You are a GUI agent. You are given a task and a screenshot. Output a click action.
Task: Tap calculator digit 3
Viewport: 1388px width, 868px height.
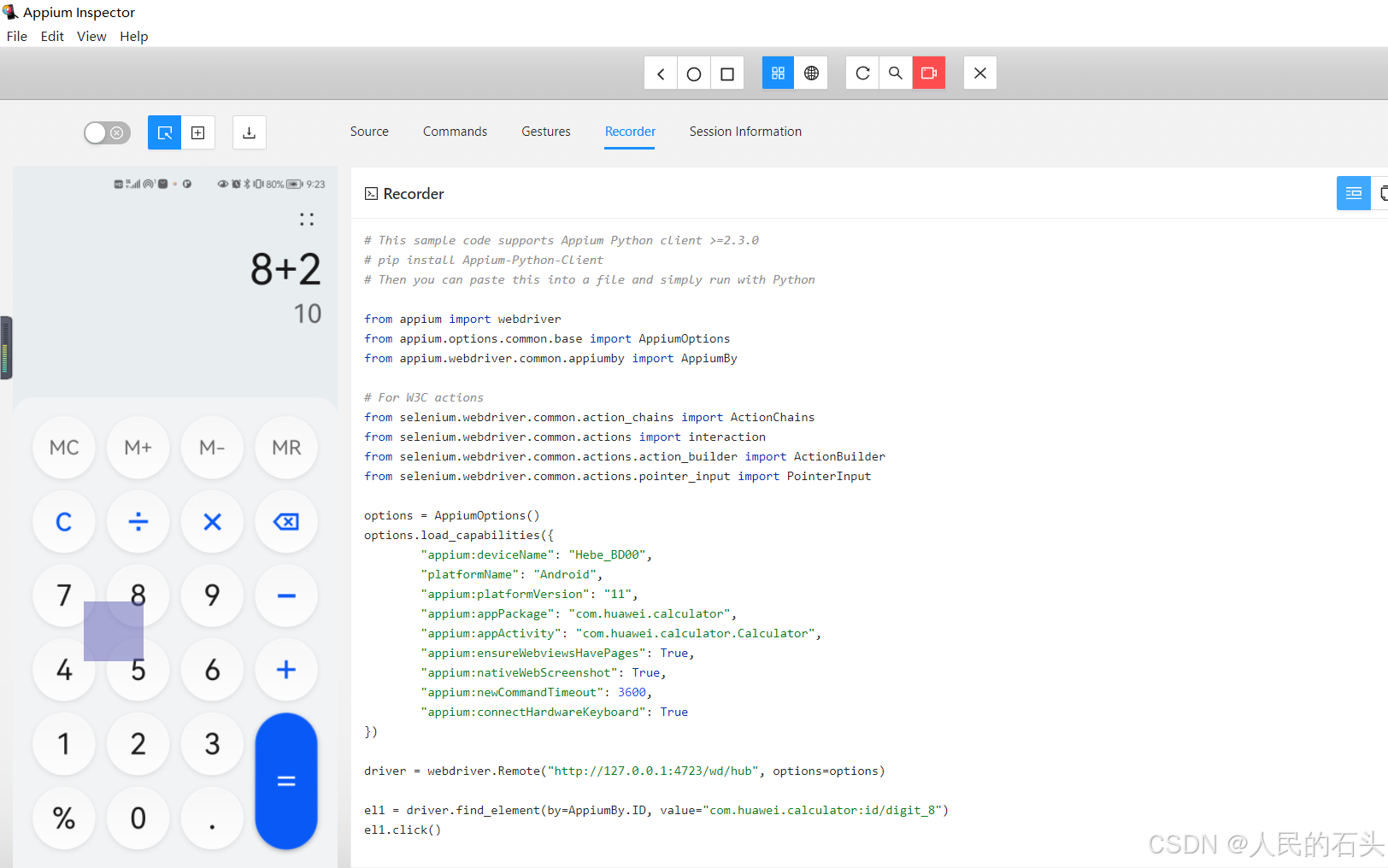[212, 744]
